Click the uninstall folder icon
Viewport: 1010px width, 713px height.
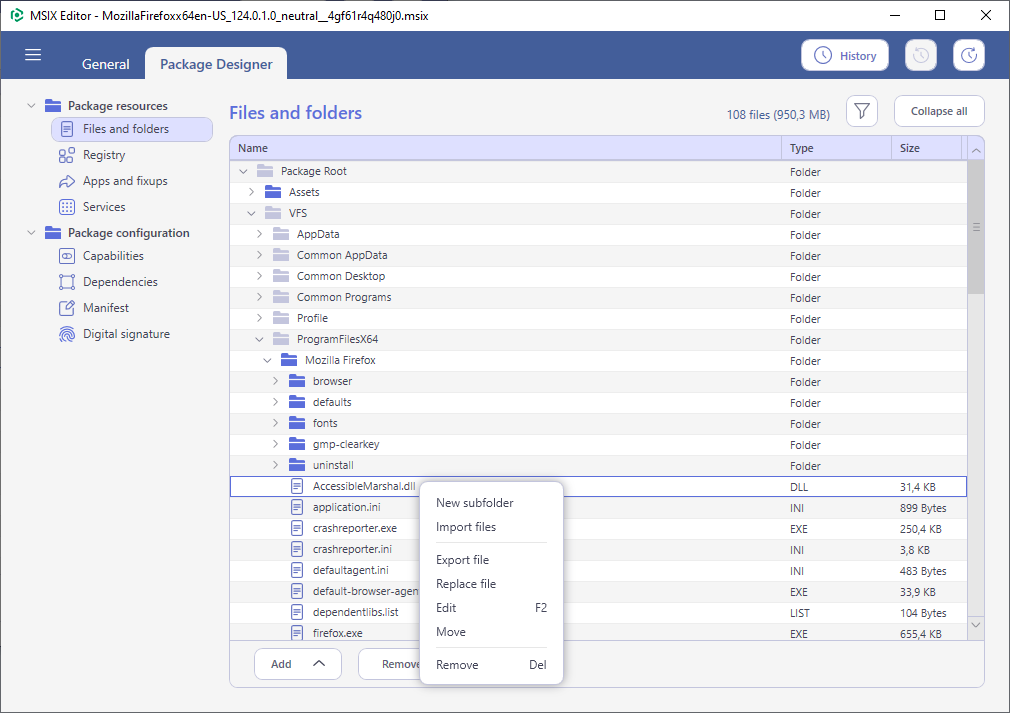tap(297, 465)
